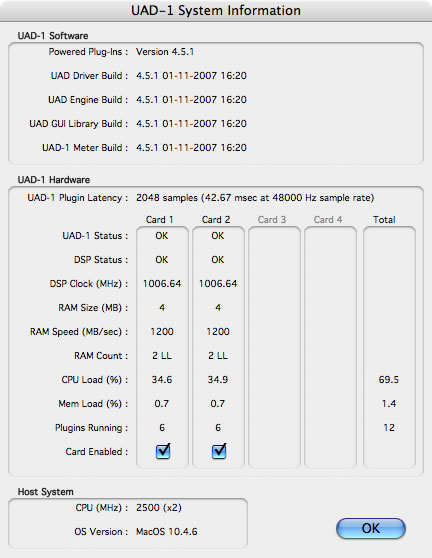Click the 'UAD-1 System Information' title bar
The image size is (432, 558).
(216, 11)
